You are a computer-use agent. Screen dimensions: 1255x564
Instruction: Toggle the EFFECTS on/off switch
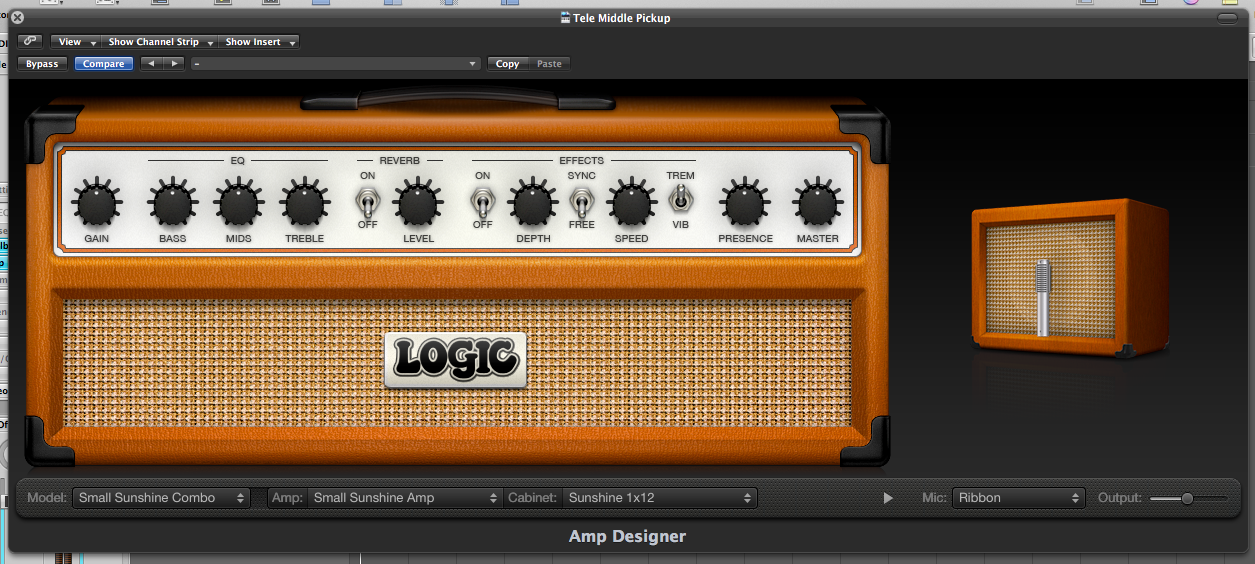[x=482, y=203]
